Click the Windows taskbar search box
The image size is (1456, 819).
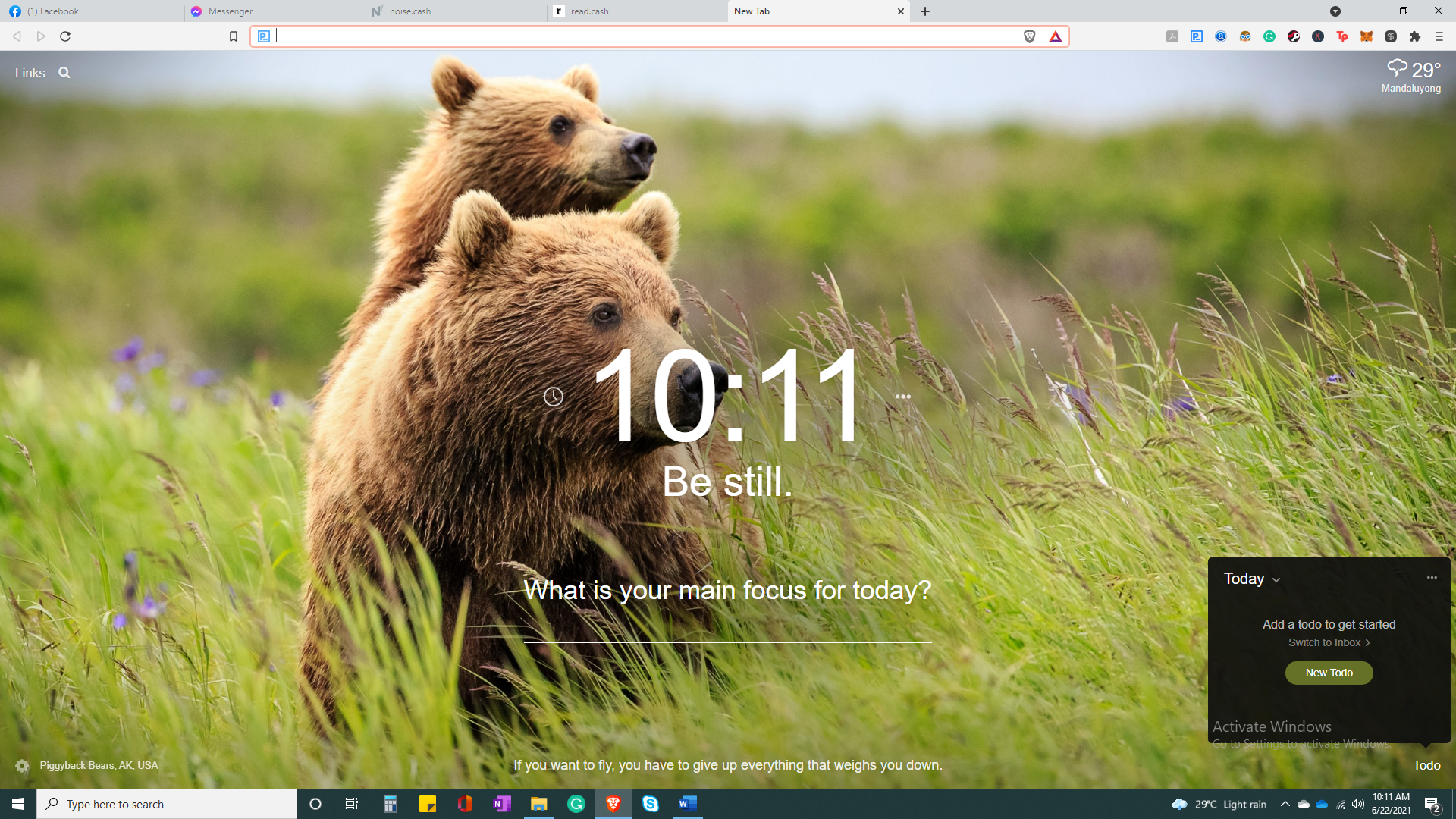pos(167,804)
